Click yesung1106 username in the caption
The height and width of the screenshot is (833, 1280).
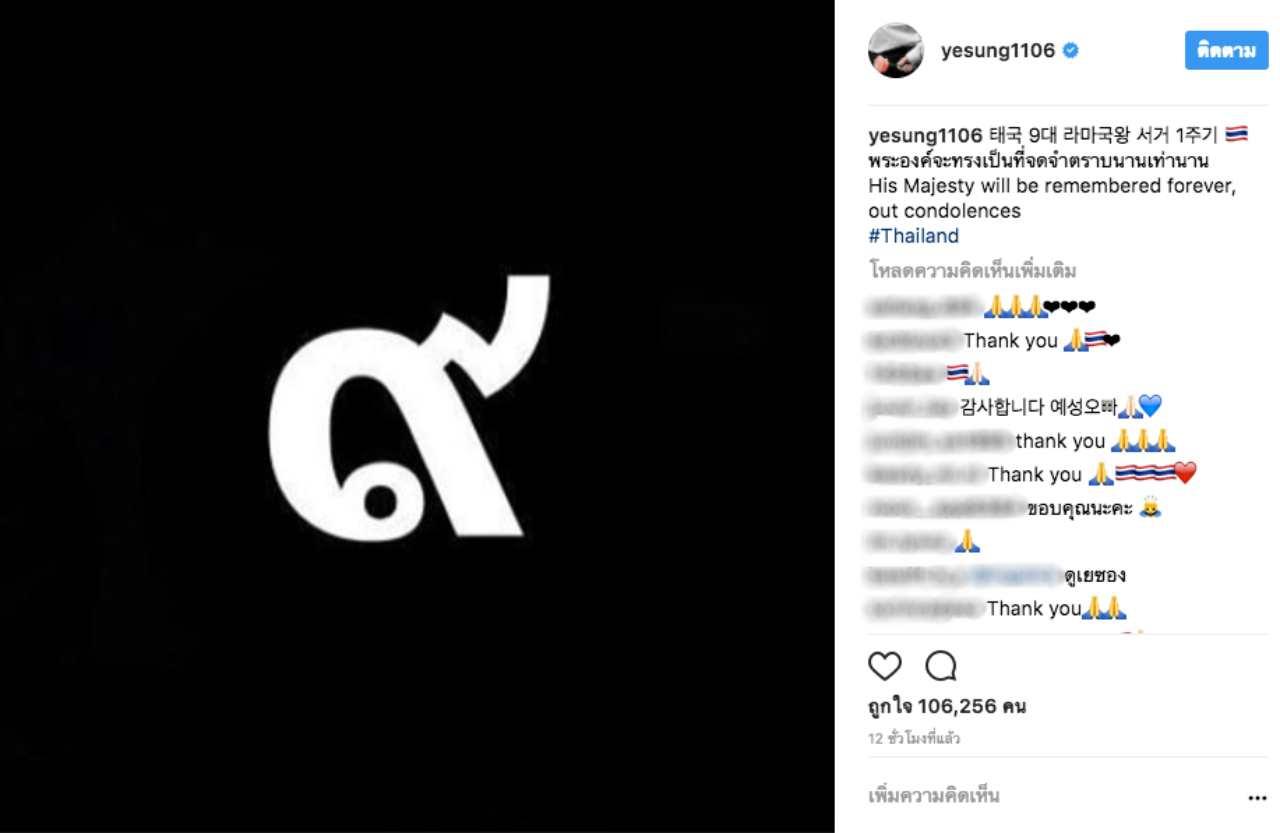[925, 136]
